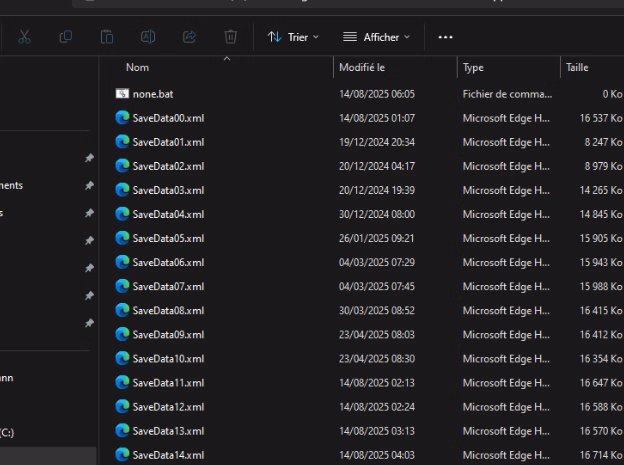Click the Share icon in toolbar
This screenshot has width=624, height=465.
[x=189, y=37]
